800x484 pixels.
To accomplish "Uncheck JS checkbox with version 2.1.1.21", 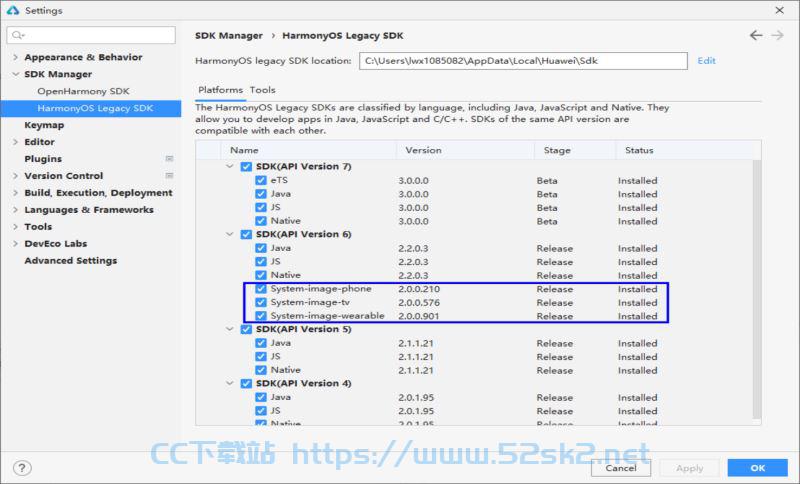I will tap(261, 356).
